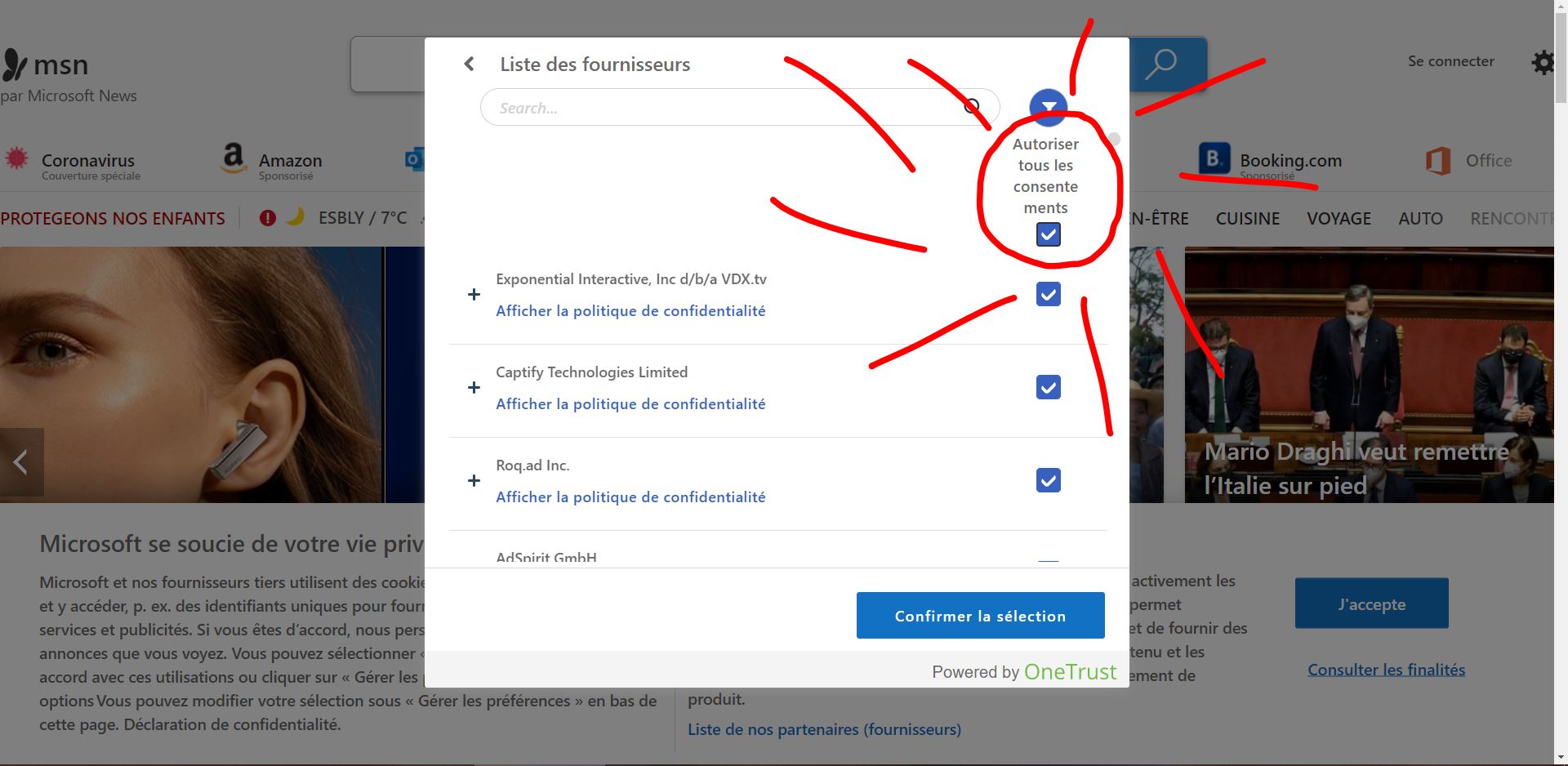The height and width of the screenshot is (766, 1568).
Task: Click the moon weather icon
Action: coord(295,216)
